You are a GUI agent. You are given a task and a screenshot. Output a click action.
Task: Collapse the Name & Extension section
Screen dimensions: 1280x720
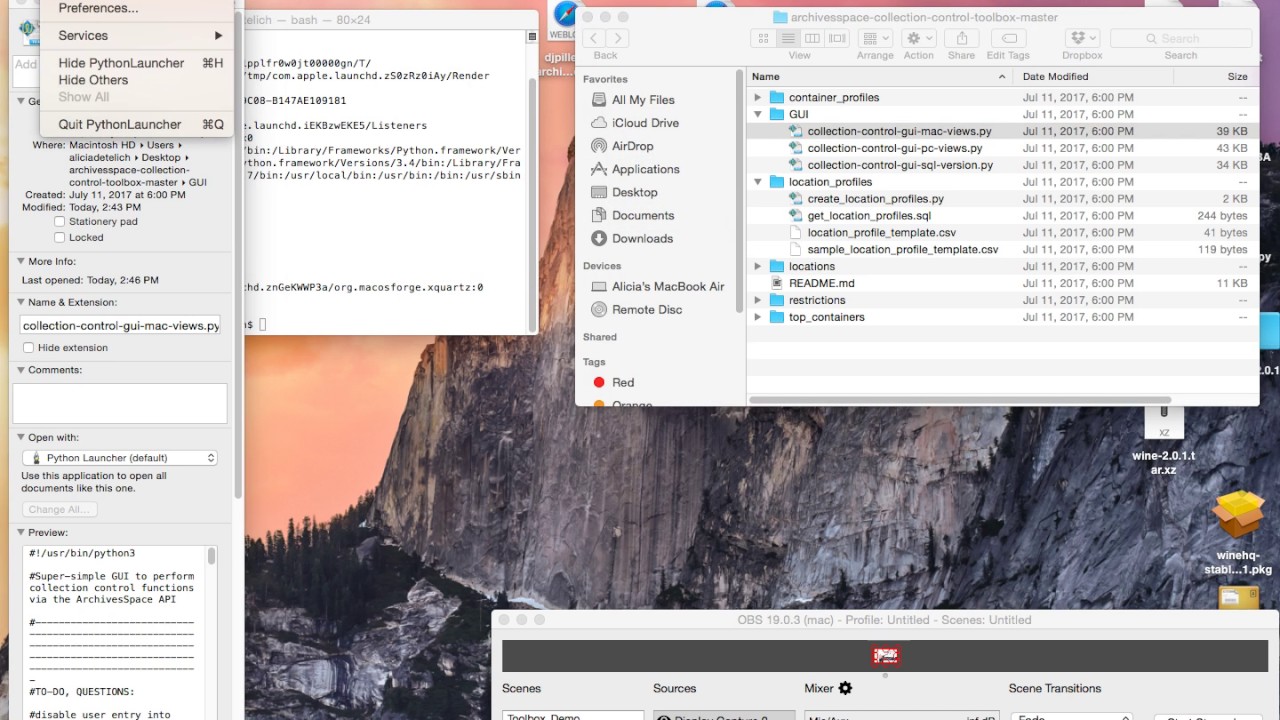[20, 302]
